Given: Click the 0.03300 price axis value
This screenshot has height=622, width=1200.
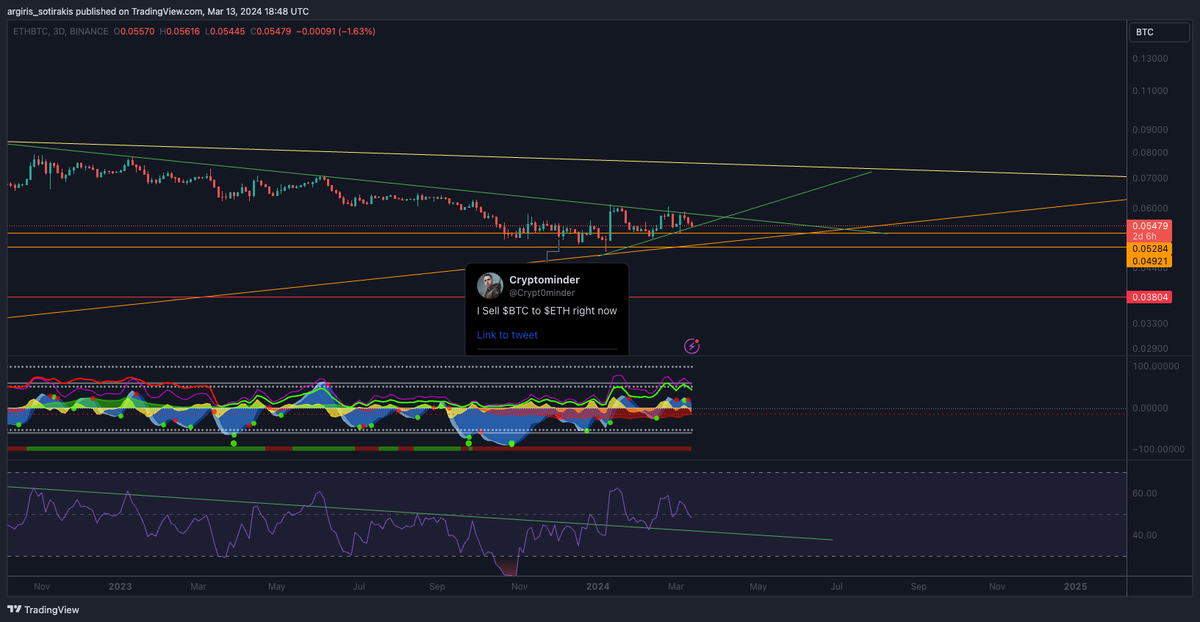Looking at the screenshot, I should tap(1148, 324).
